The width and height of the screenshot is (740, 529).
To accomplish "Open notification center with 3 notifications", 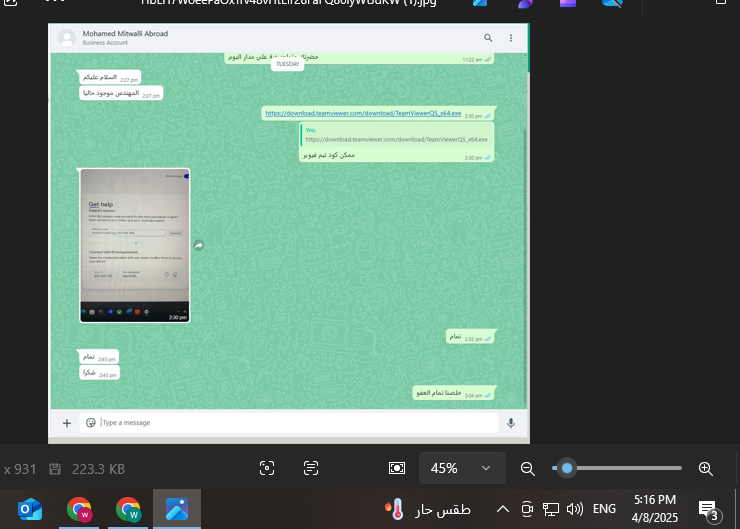I will (x=709, y=510).
